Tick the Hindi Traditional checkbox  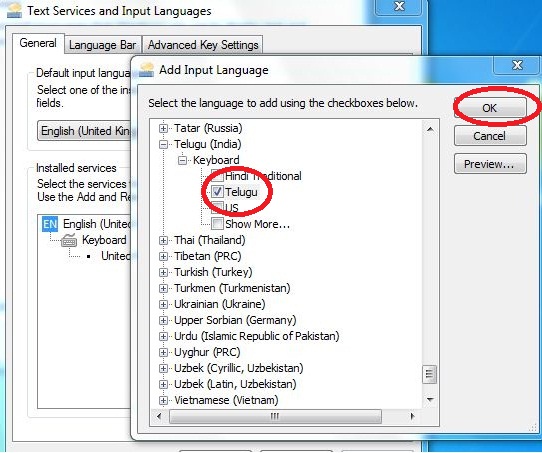217,176
